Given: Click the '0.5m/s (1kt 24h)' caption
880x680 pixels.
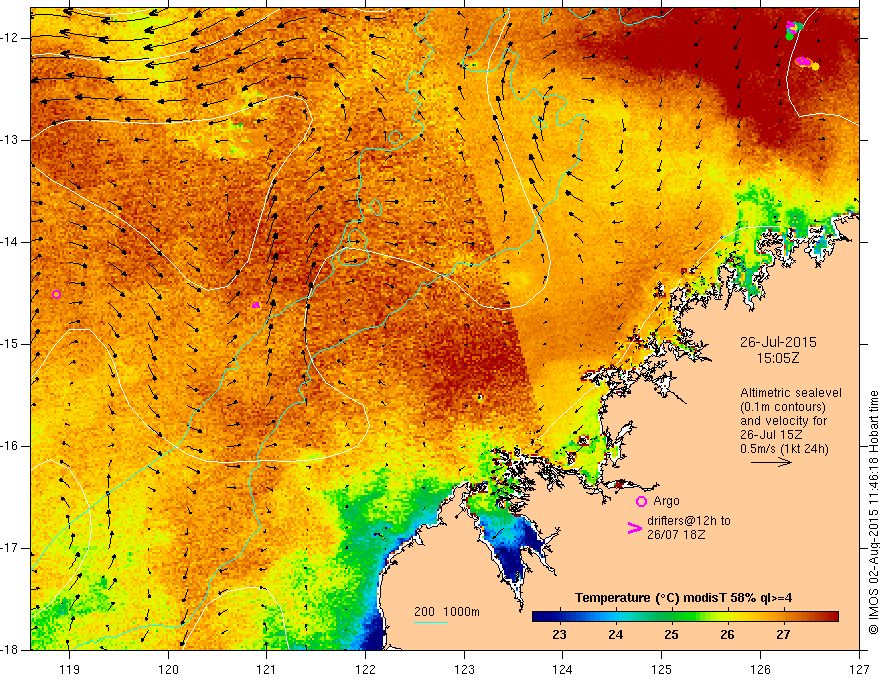Looking at the screenshot, I should [784, 449].
